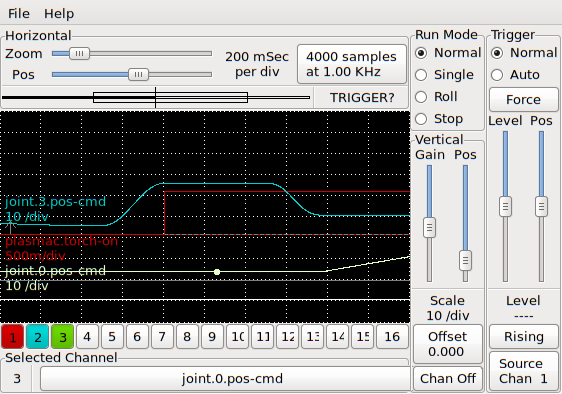Open joint.0.pos-cmd channel source selector
The width and height of the screenshot is (562, 394).
click(x=232, y=379)
